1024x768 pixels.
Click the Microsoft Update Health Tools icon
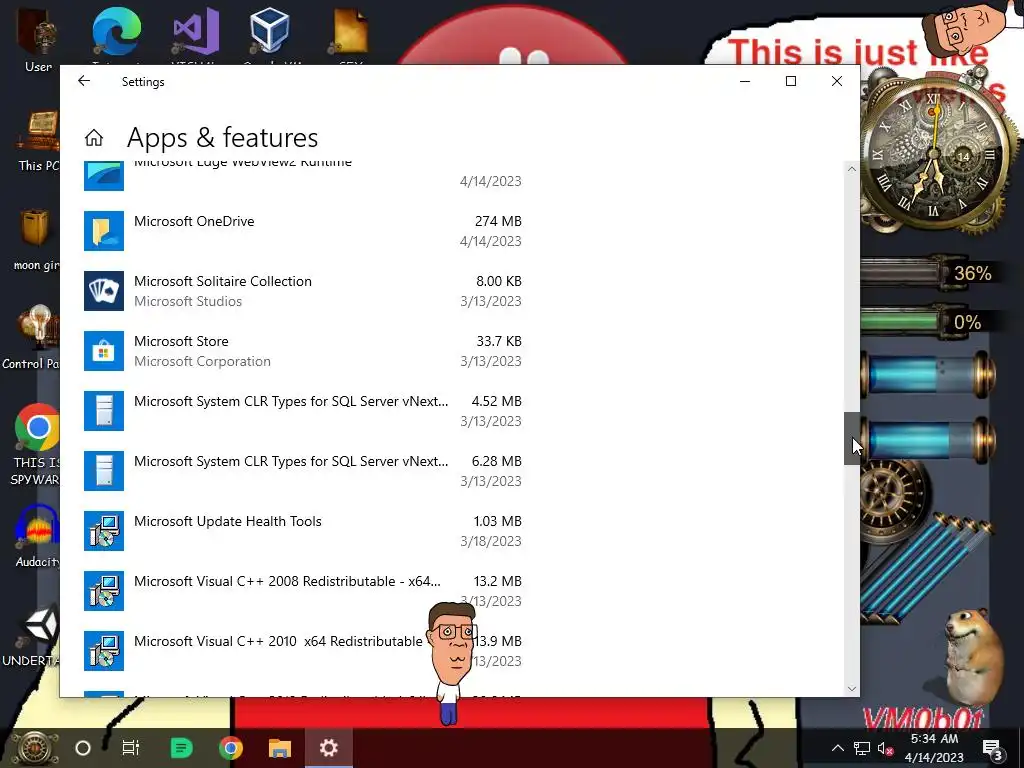click(x=104, y=532)
